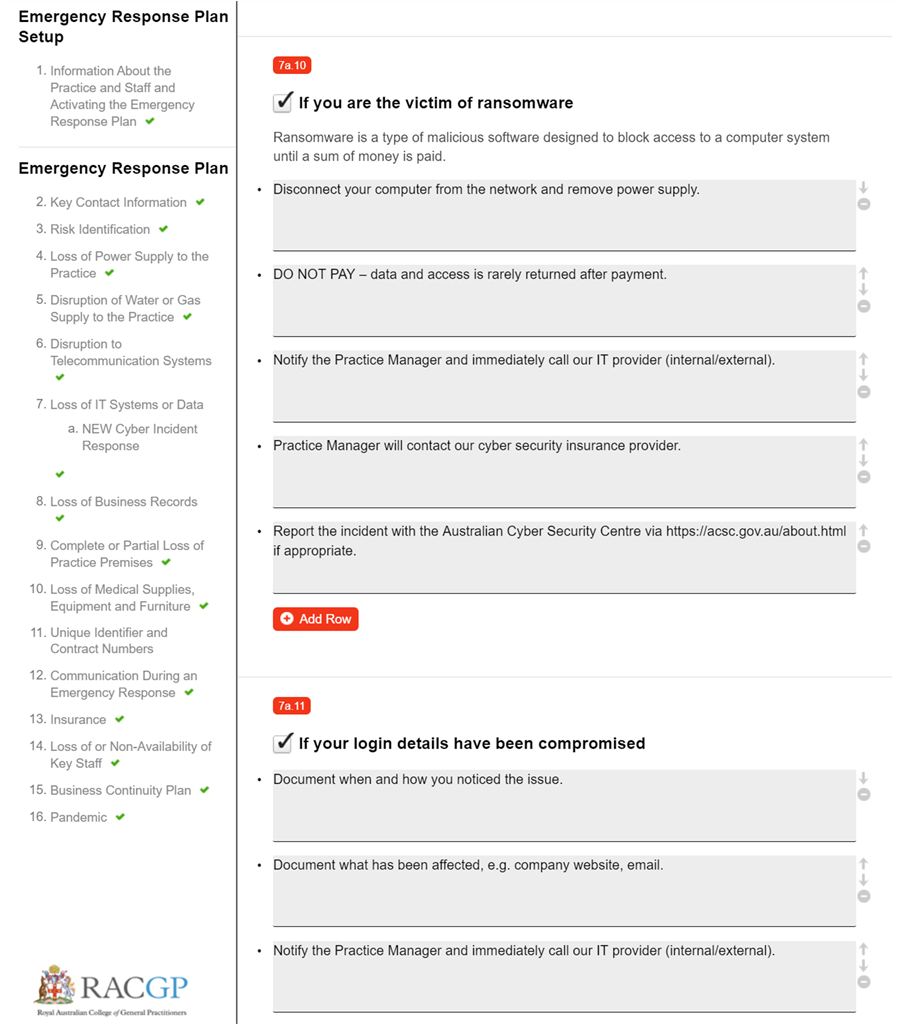Select 'Risk Identification' in the sidebar
This screenshot has width=900, height=1024.
[100, 229]
